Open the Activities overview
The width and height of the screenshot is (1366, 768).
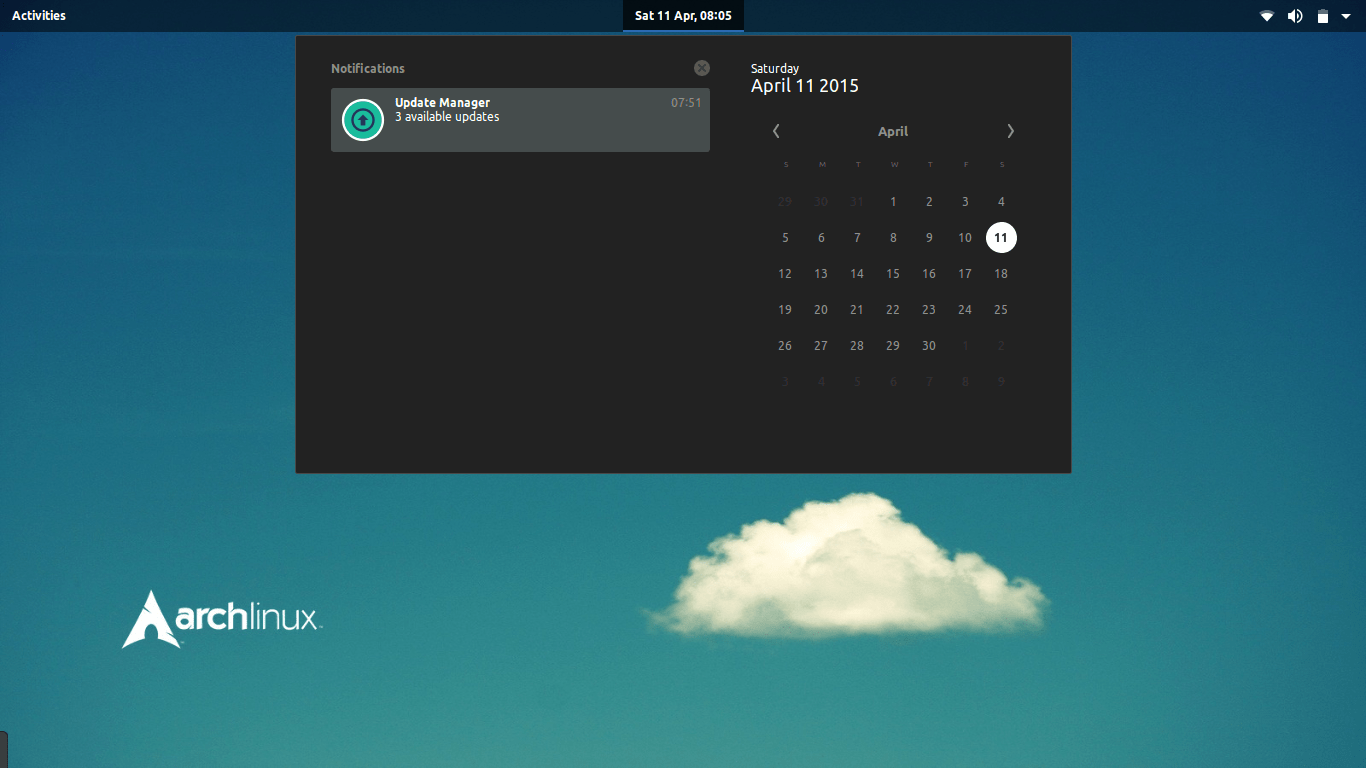coord(38,15)
